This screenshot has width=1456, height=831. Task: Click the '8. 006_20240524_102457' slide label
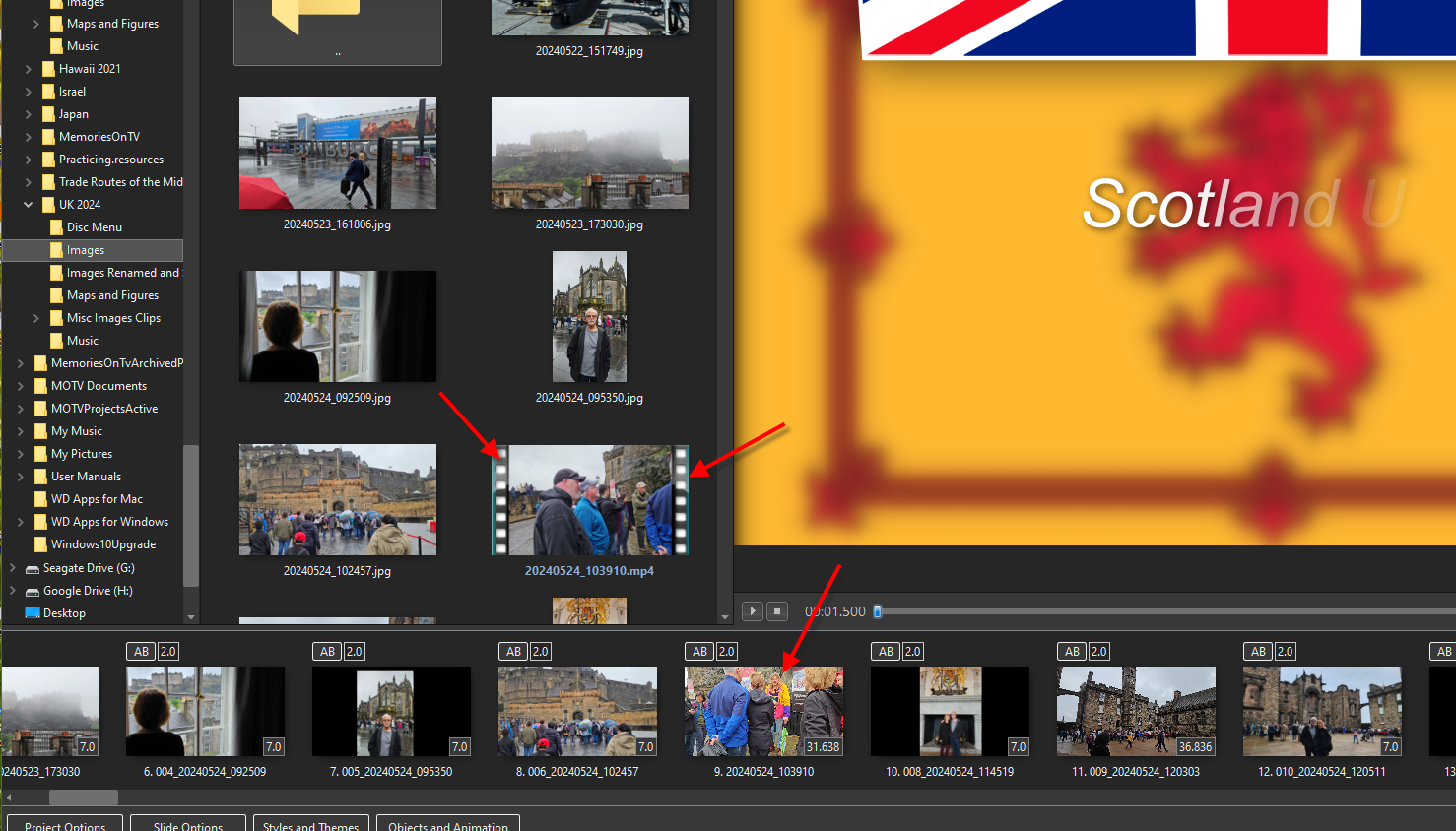[x=577, y=772]
